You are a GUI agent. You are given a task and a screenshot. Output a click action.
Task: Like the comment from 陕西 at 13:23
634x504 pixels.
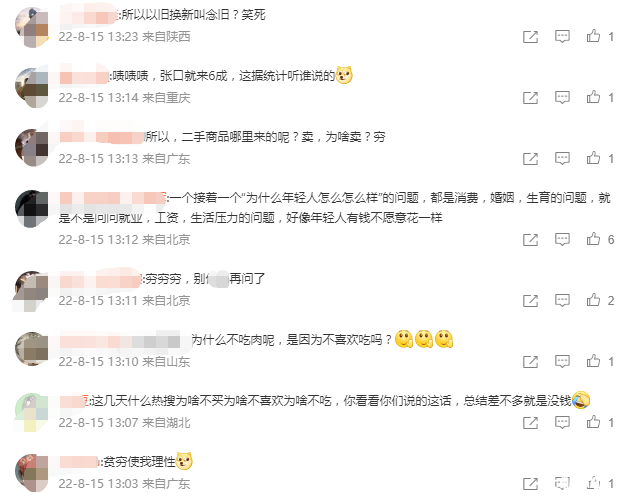coord(593,36)
